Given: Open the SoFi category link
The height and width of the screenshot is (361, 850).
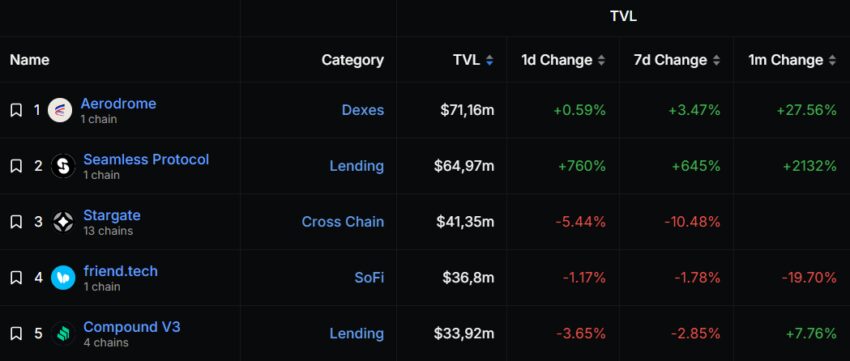Looking at the screenshot, I should [x=369, y=278].
